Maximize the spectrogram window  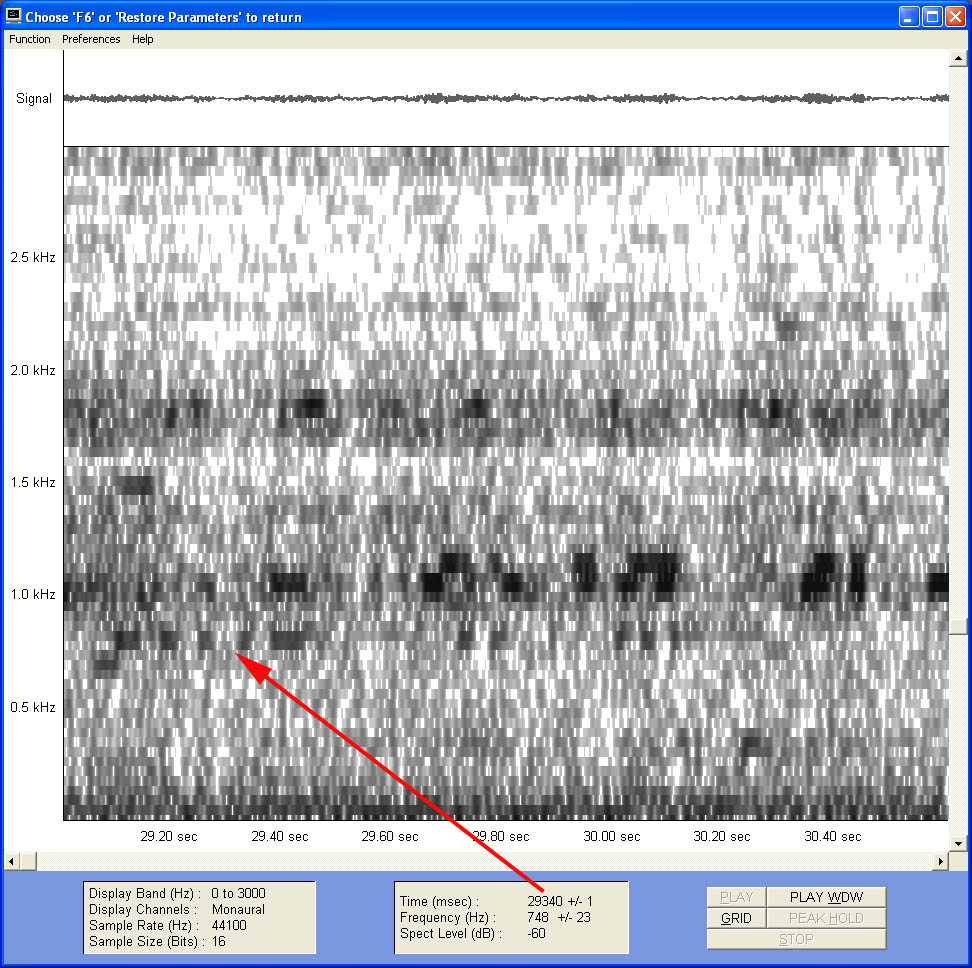pyautogui.click(x=932, y=17)
